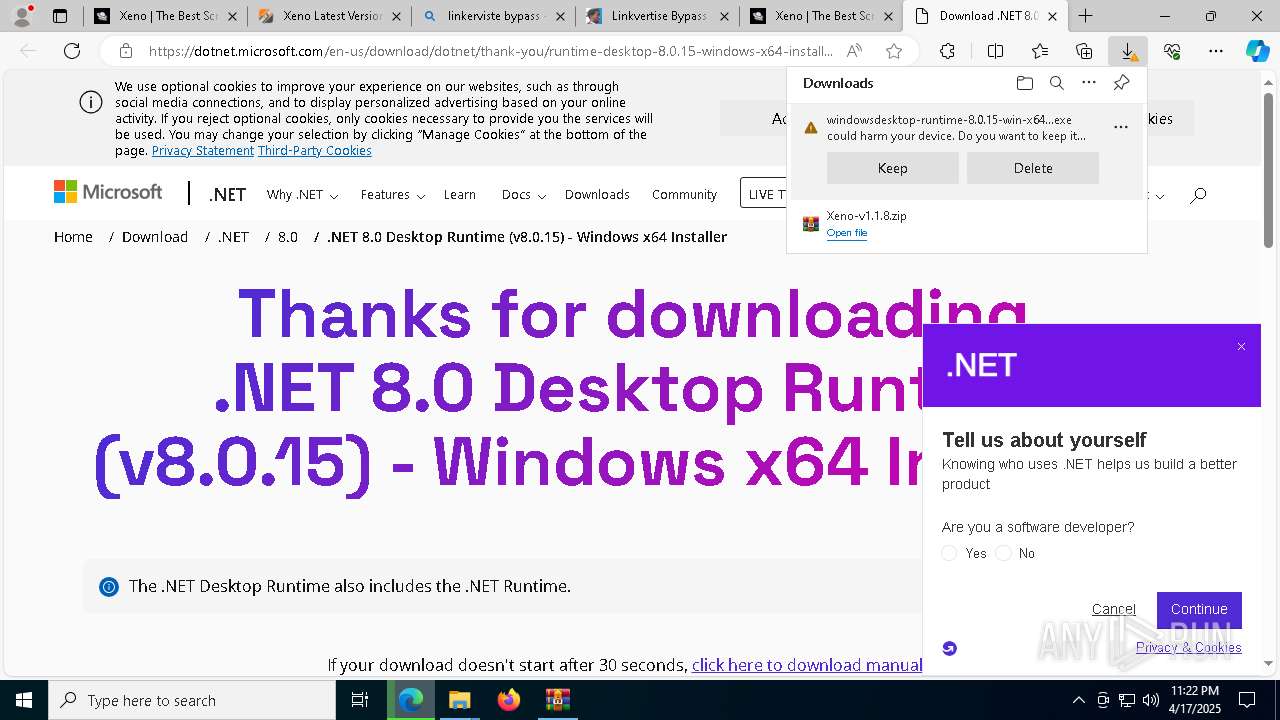
Task: Open downloads folder icon
Action: point(1024,83)
